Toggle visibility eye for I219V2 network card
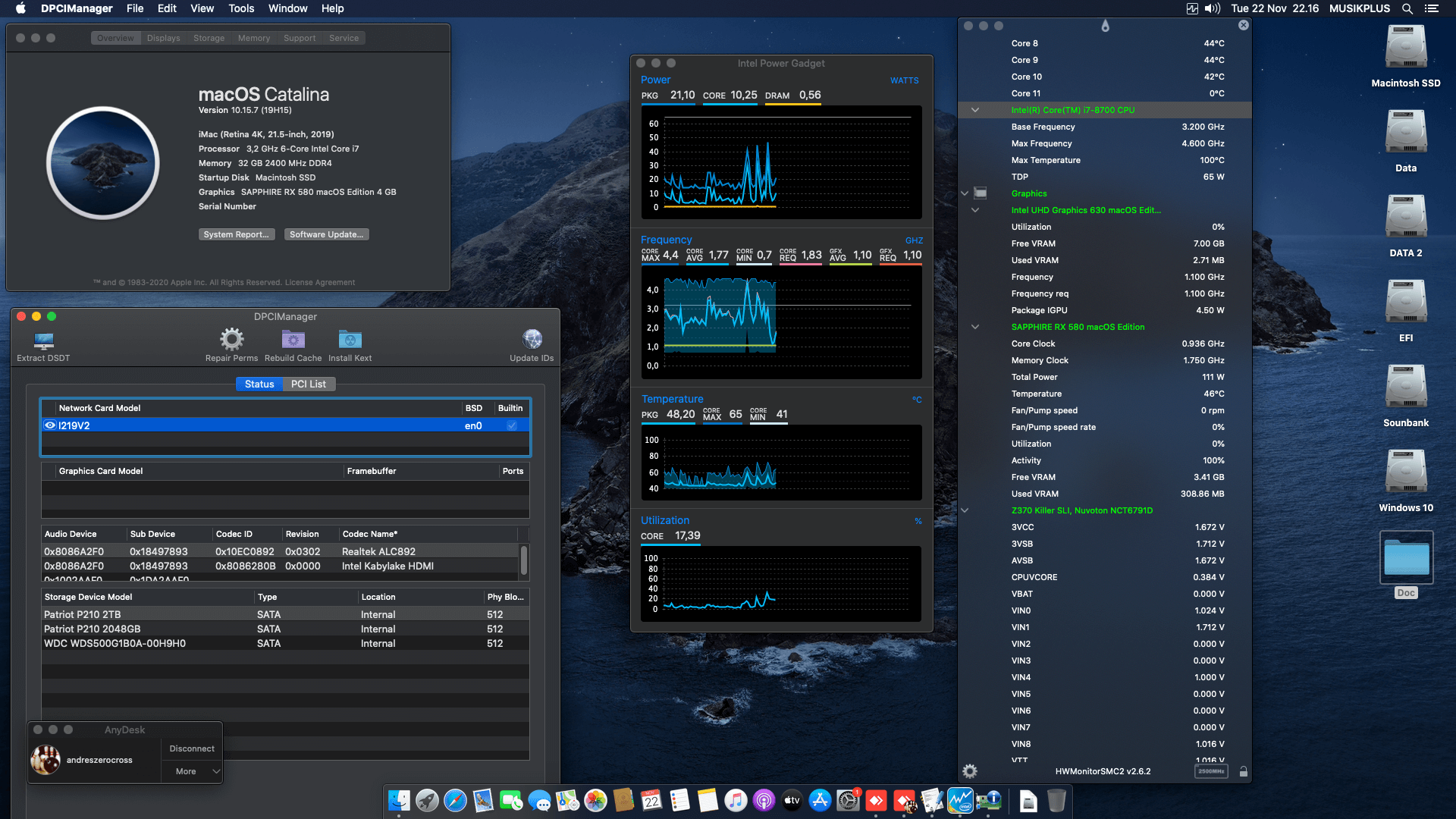 pyautogui.click(x=50, y=425)
